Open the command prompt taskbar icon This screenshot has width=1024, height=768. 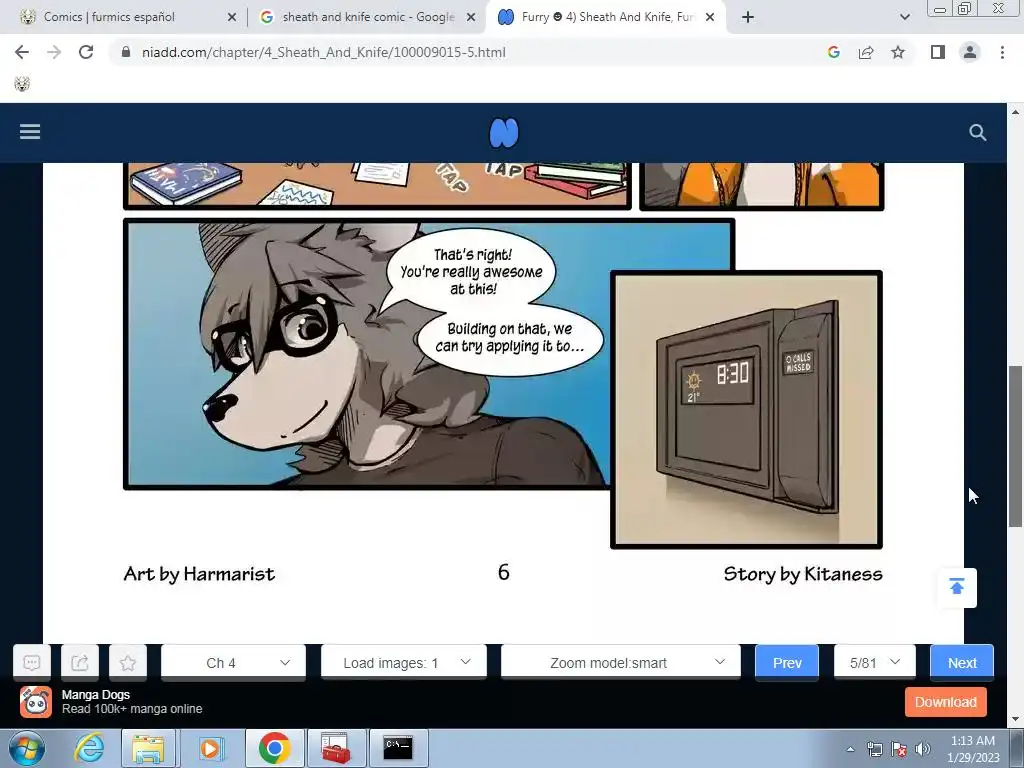[398, 748]
